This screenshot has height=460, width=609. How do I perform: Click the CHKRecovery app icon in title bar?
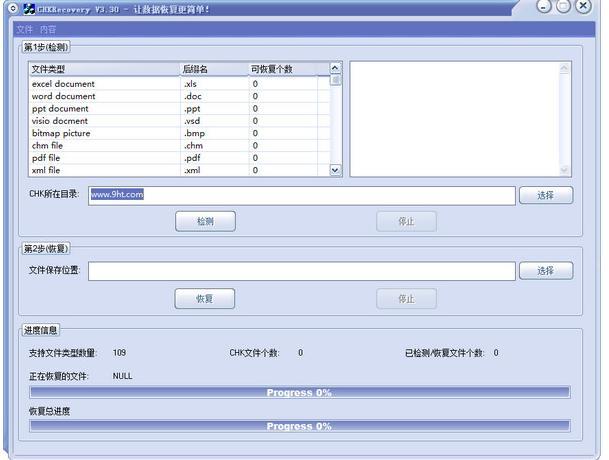tap(29, 9)
